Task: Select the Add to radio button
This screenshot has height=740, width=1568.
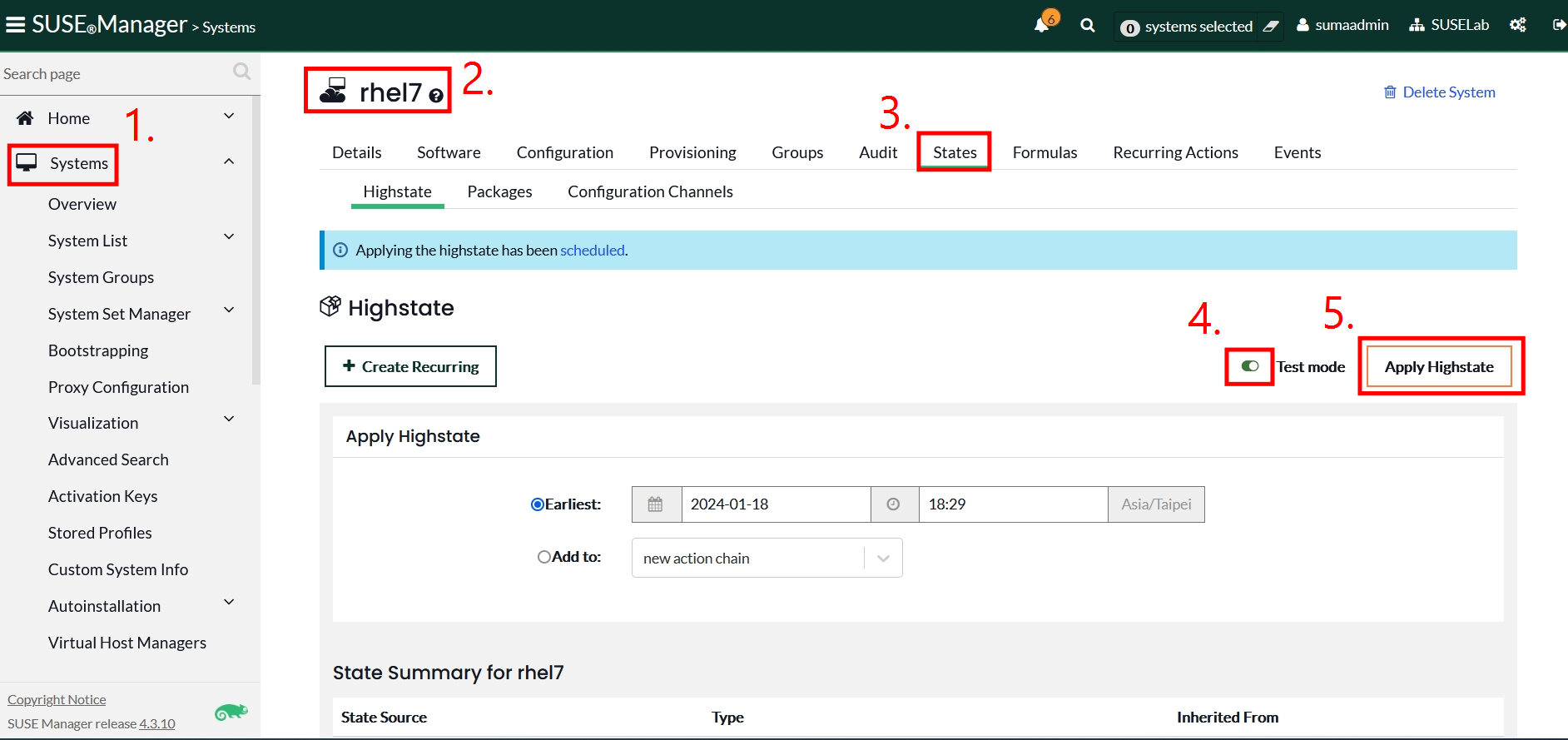Action: click(x=544, y=557)
